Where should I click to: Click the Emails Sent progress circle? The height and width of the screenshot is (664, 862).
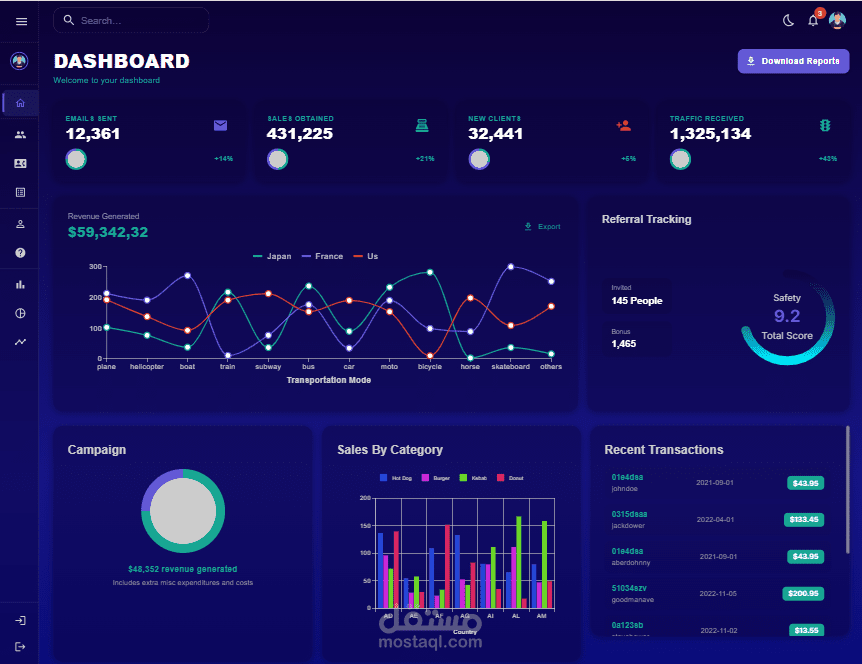tap(76, 159)
